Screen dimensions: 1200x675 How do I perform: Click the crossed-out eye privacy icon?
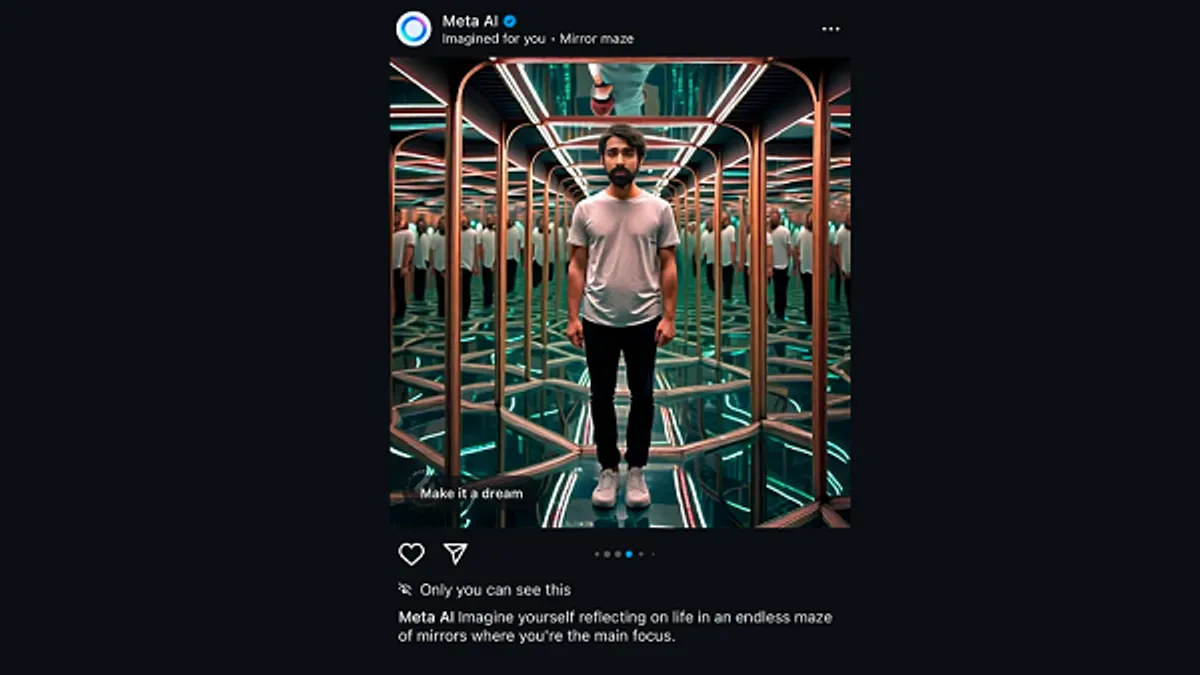click(x=405, y=590)
